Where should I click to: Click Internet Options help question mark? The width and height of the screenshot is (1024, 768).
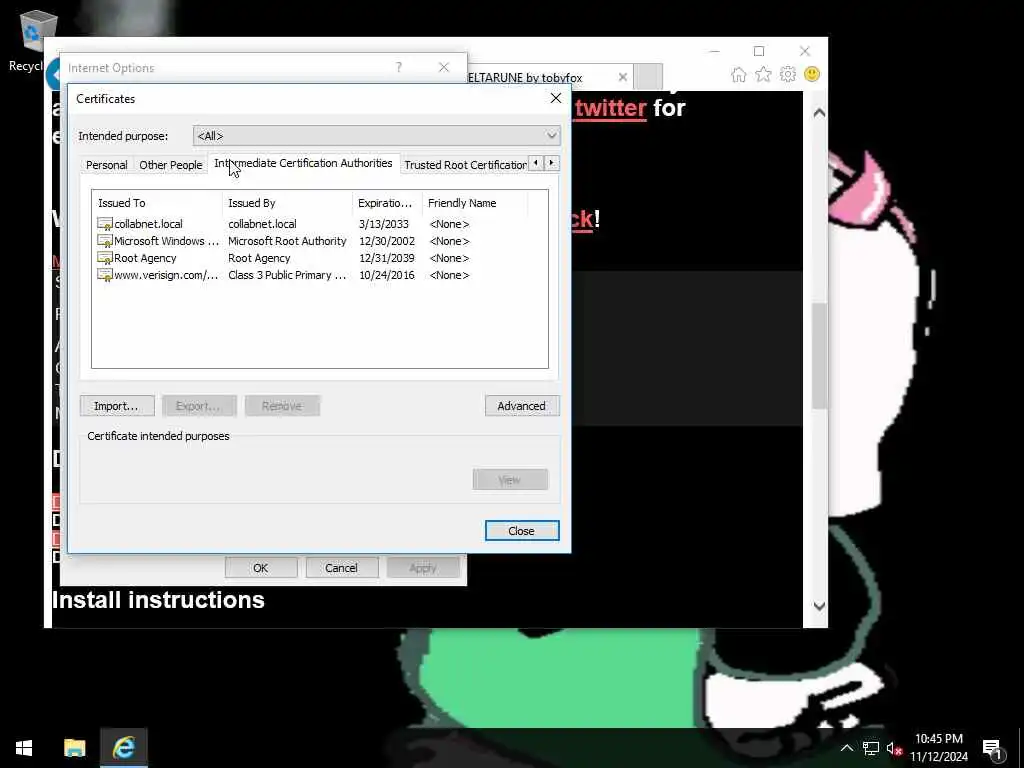tap(398, 67)
